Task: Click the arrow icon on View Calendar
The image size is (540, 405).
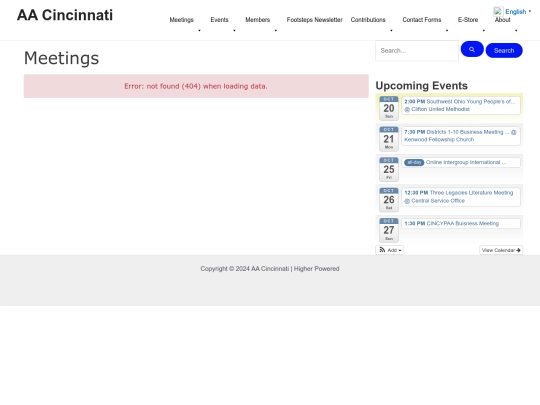Action: coord(518,250)
